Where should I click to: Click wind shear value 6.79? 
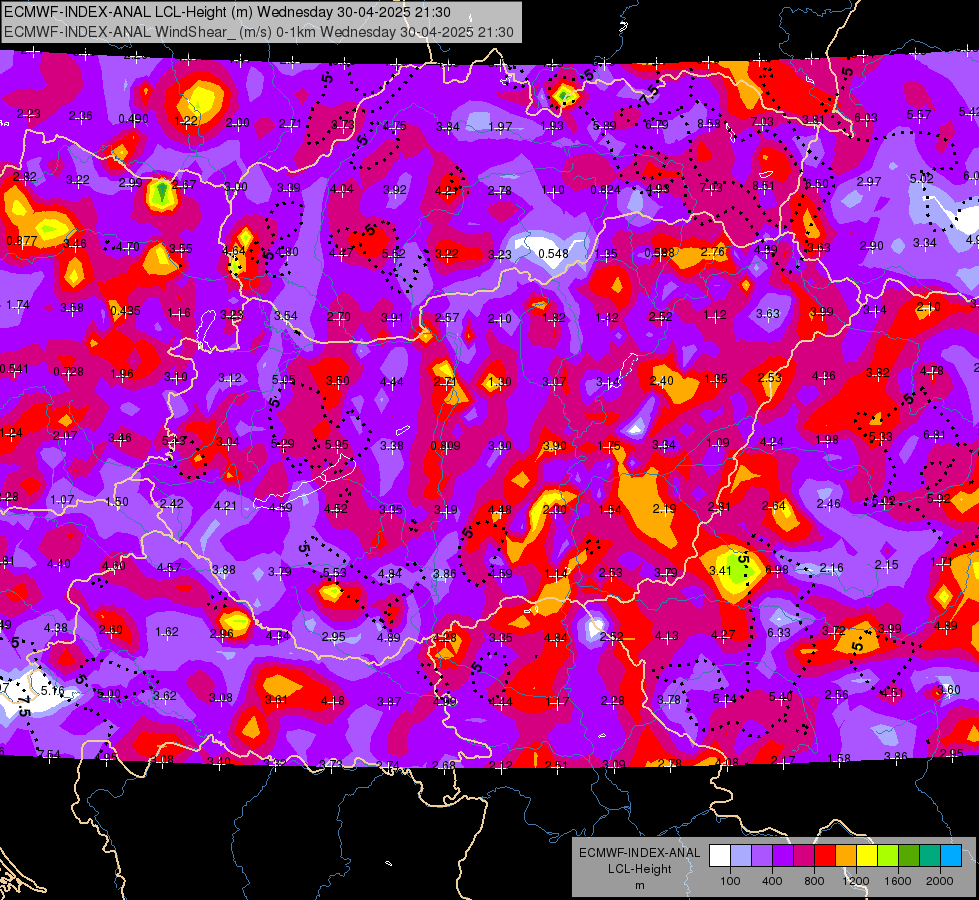657,125
